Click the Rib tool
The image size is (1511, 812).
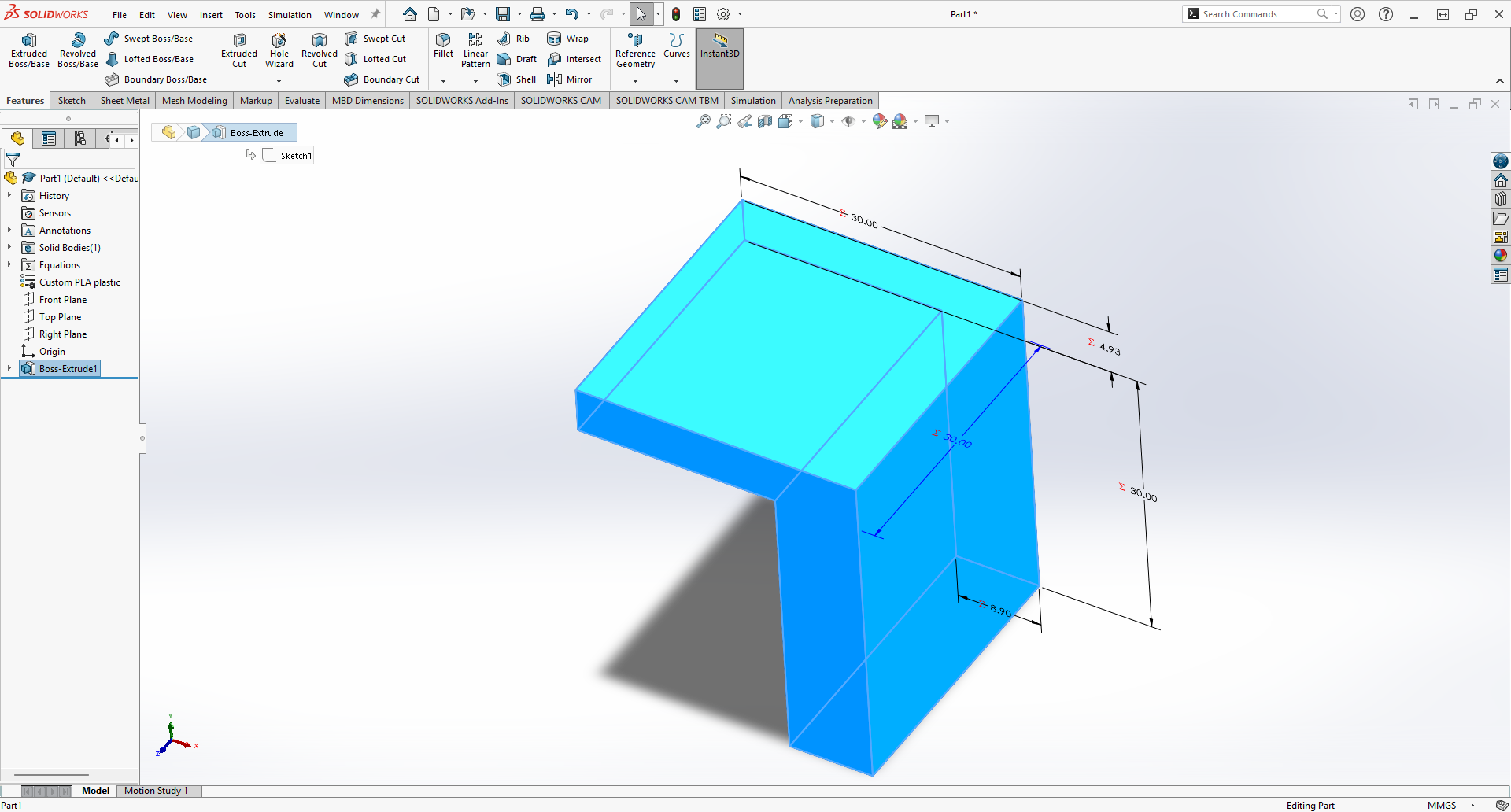click(513, 39)
